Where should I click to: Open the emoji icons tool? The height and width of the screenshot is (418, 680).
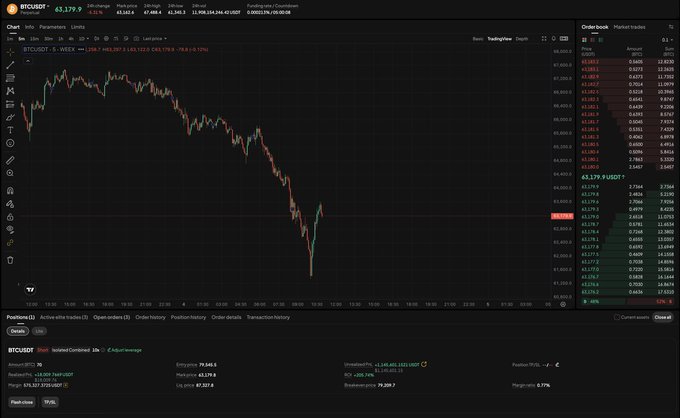tap(10, 143)
